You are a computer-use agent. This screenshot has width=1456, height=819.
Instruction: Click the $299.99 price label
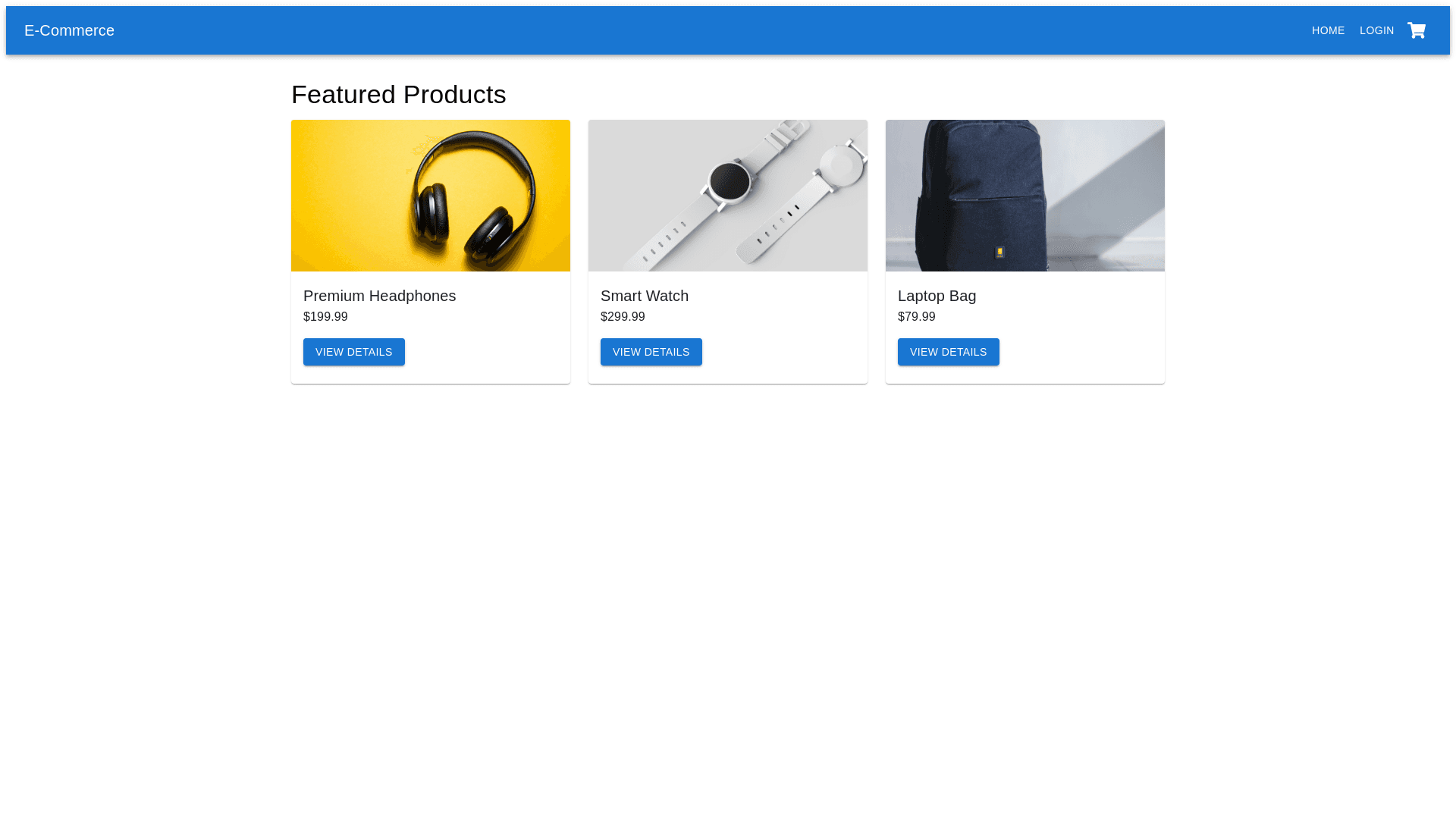coord(623,317)
